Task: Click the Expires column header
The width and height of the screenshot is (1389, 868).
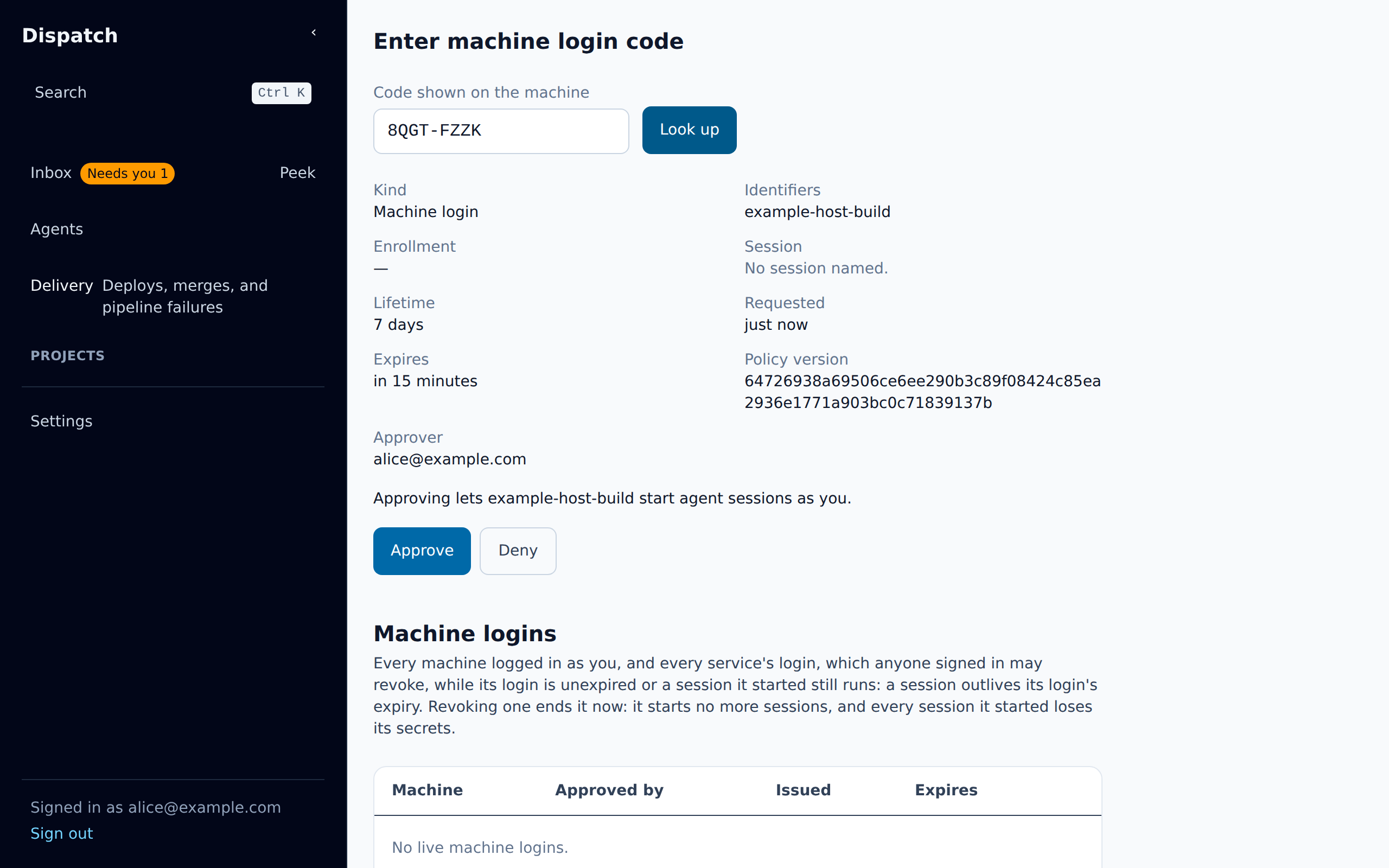Action: click(x=946, y=790)
